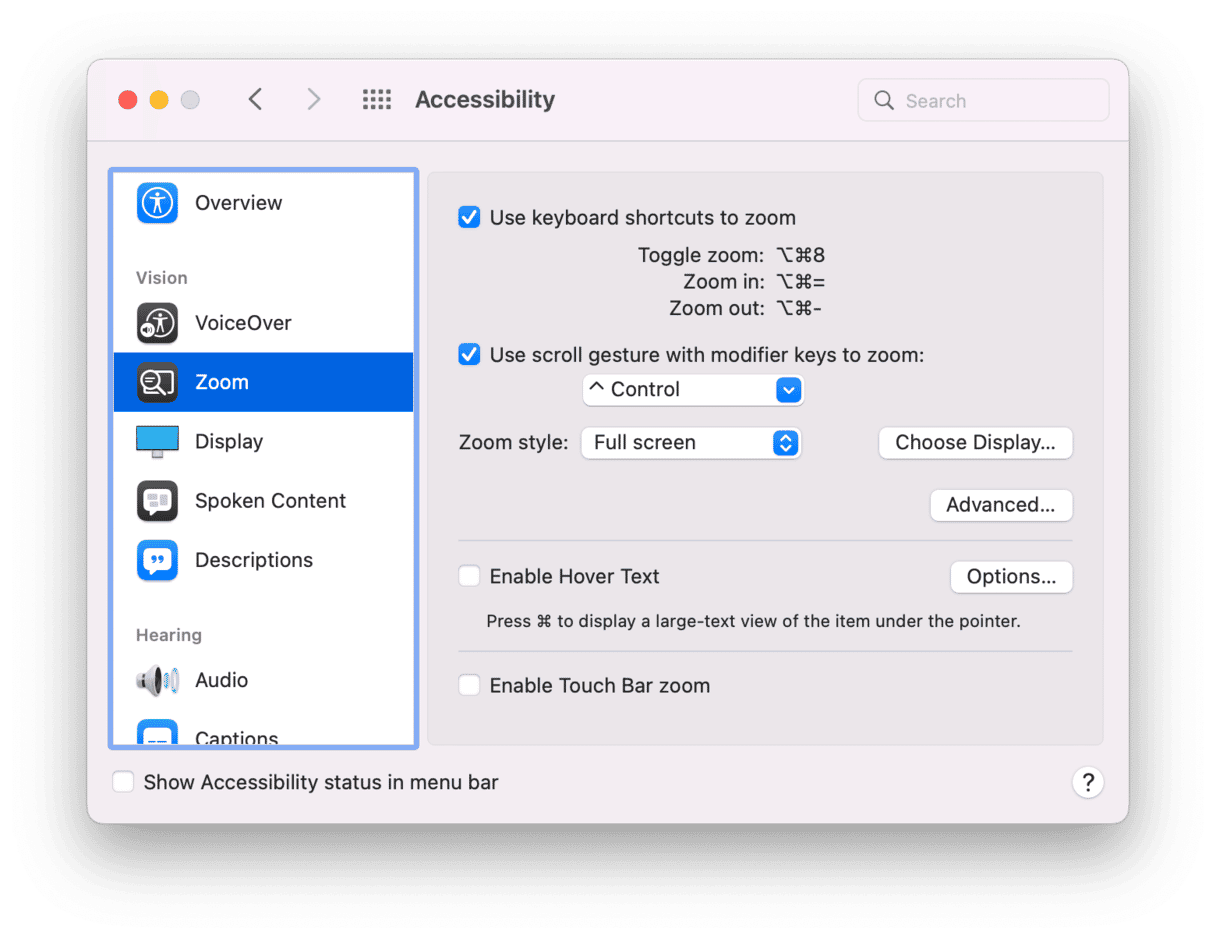
Task: Click the Audio speaker icon
Action: (157, 681)
